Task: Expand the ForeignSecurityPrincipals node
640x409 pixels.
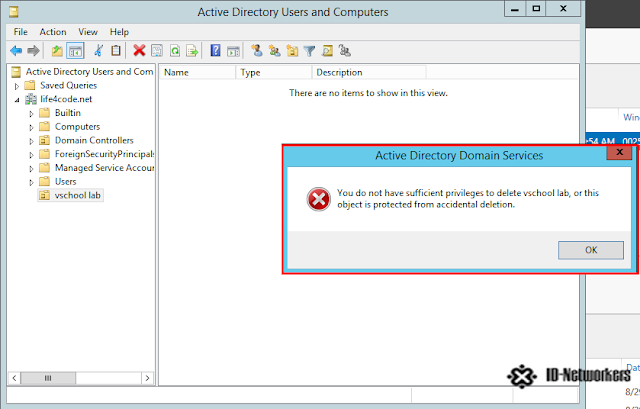Action: pyautogui.click(x=31, y=155)
